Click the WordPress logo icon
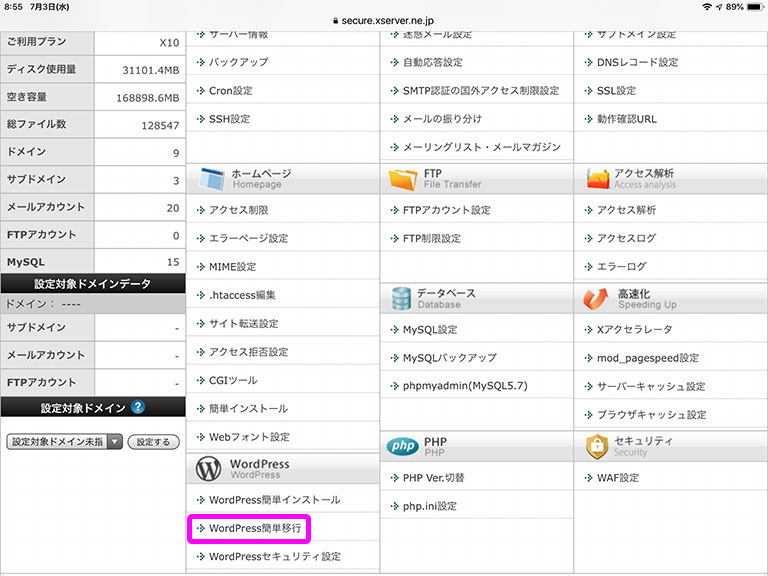 coord(209,469)
